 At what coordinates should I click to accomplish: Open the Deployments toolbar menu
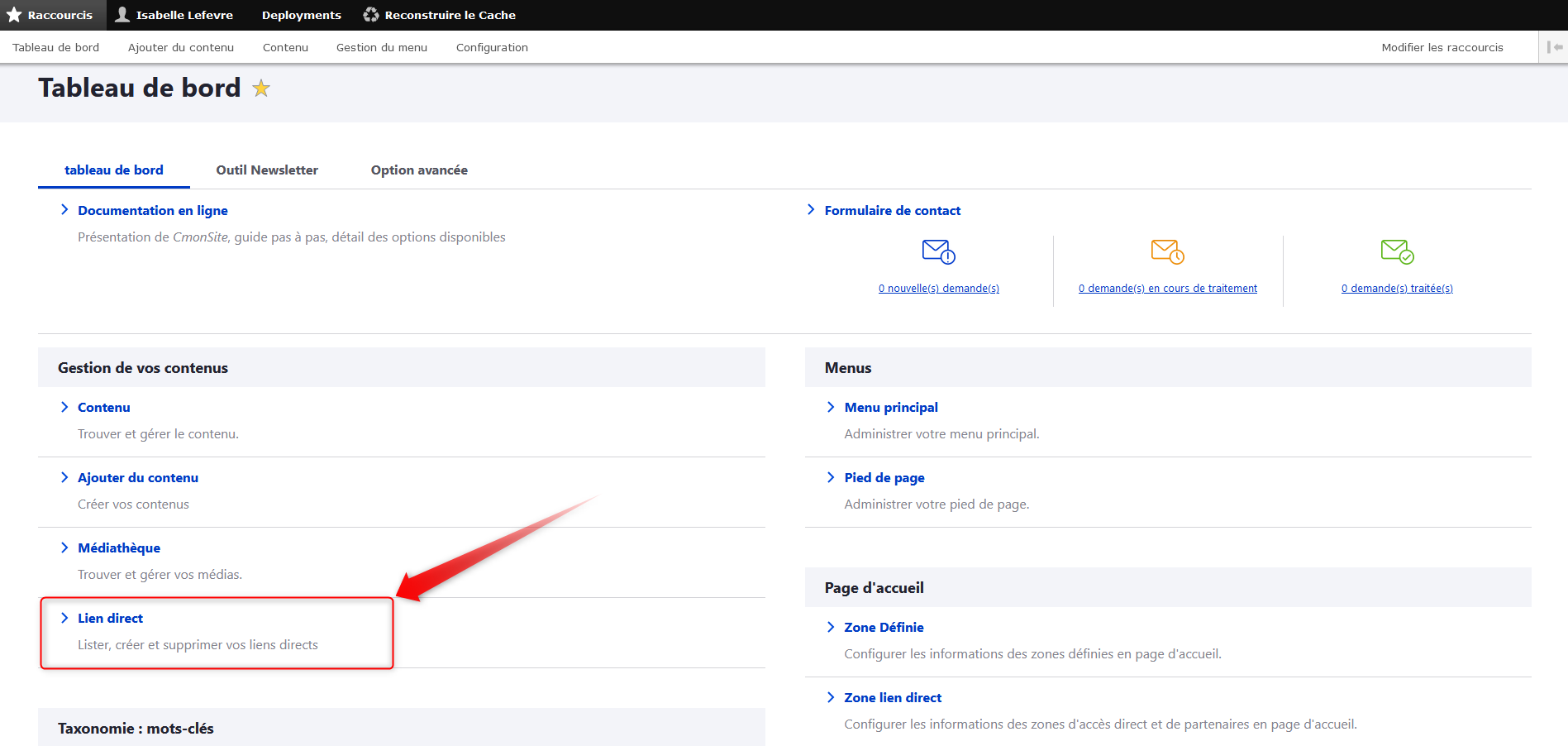point(301,15)
